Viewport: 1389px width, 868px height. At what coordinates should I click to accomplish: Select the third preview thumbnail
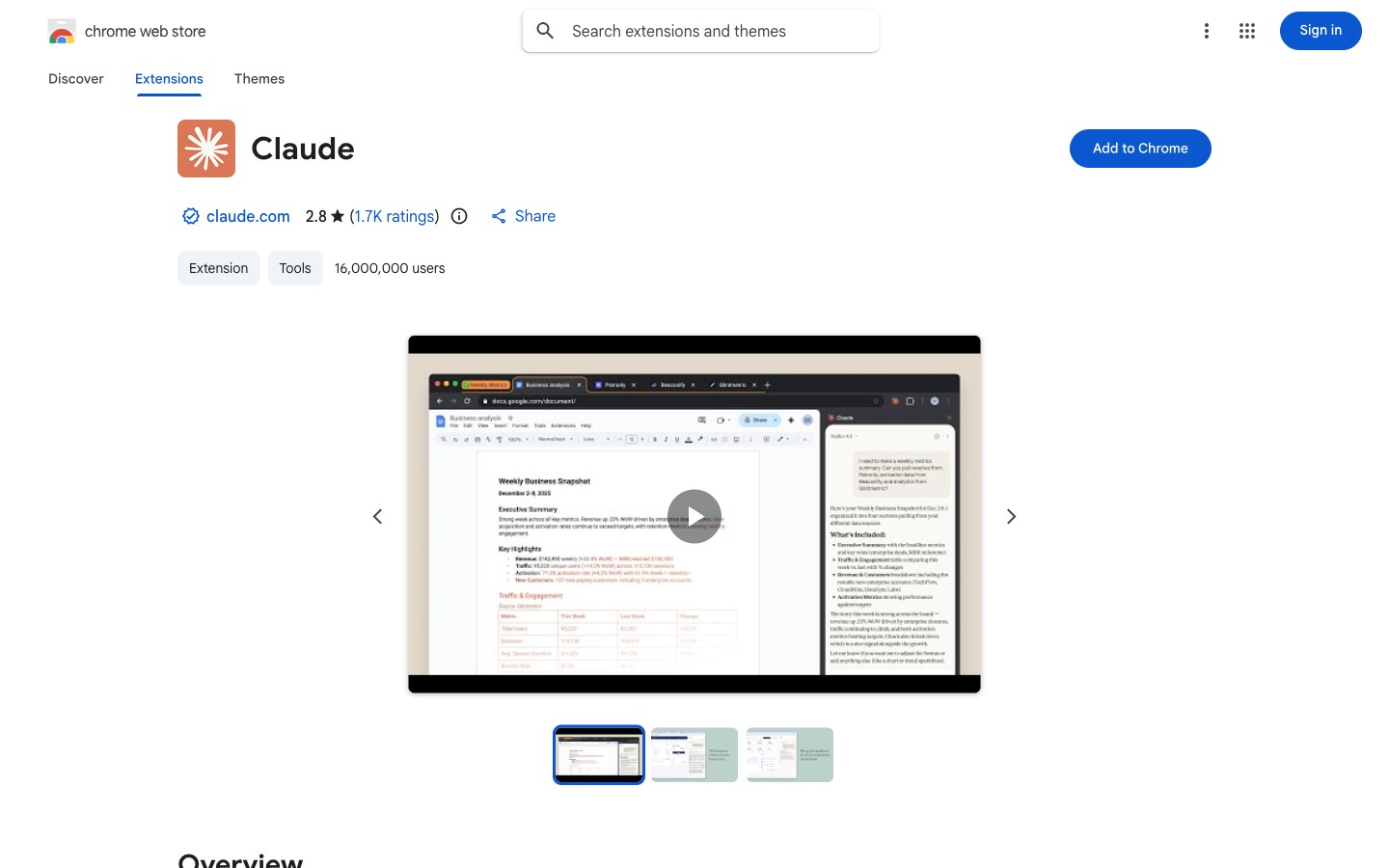790,755
